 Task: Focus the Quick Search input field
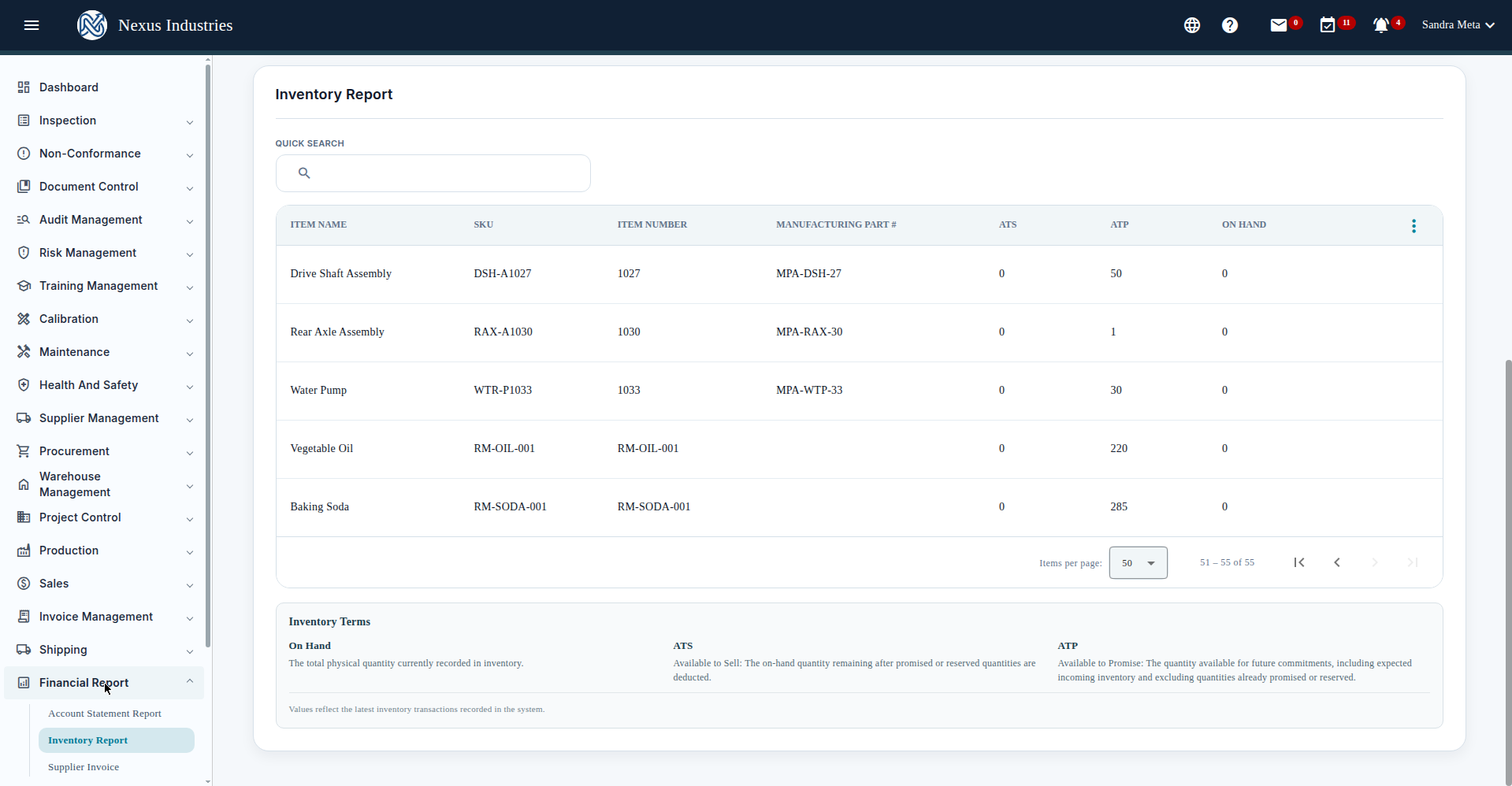433,173
